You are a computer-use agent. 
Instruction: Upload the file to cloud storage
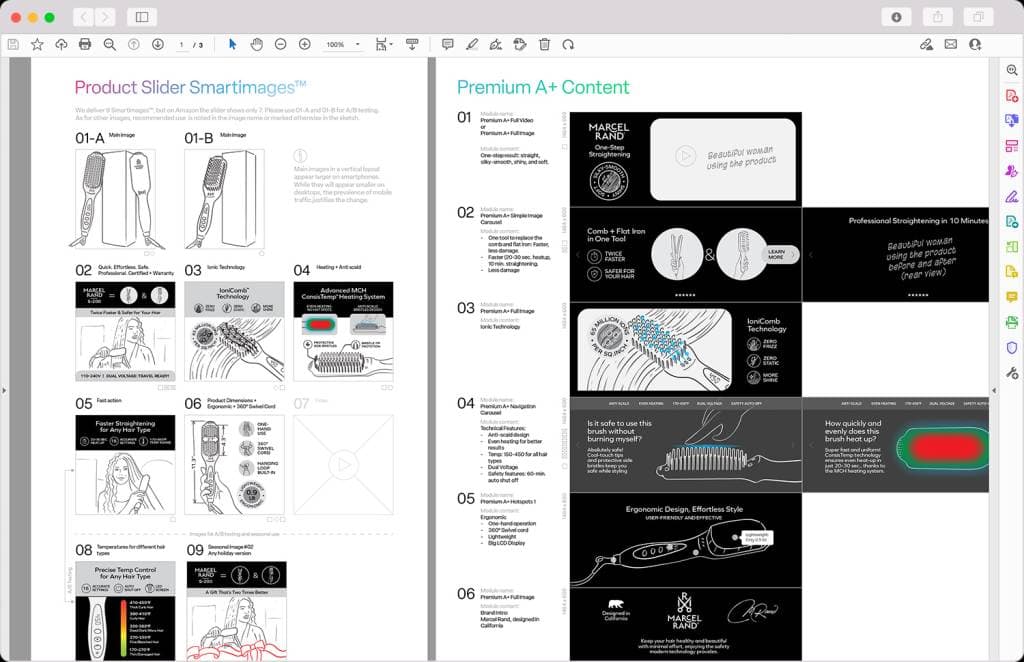(x=61, y=44)
